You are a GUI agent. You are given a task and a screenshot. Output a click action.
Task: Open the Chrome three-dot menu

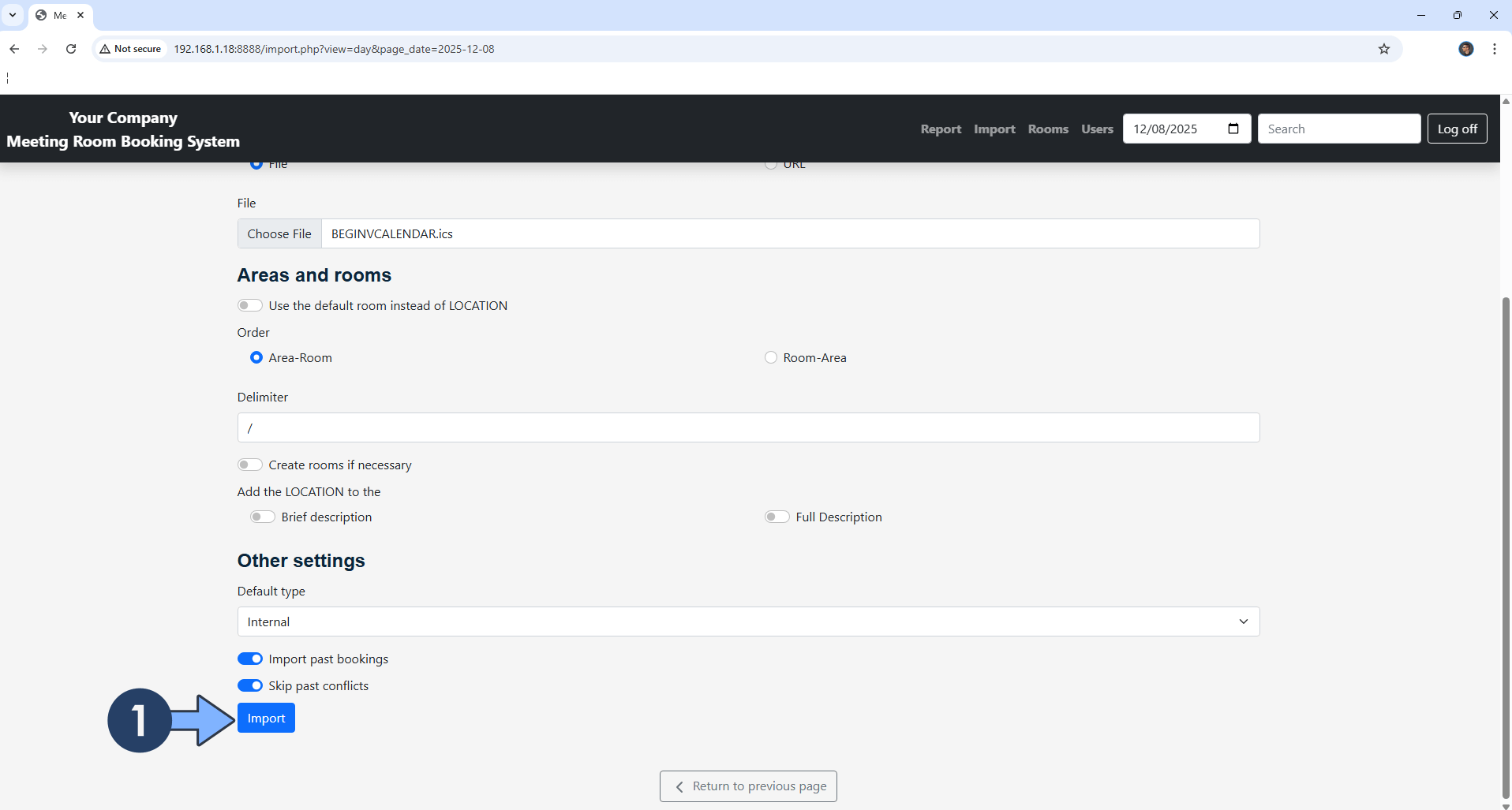tap(1494, 49)
